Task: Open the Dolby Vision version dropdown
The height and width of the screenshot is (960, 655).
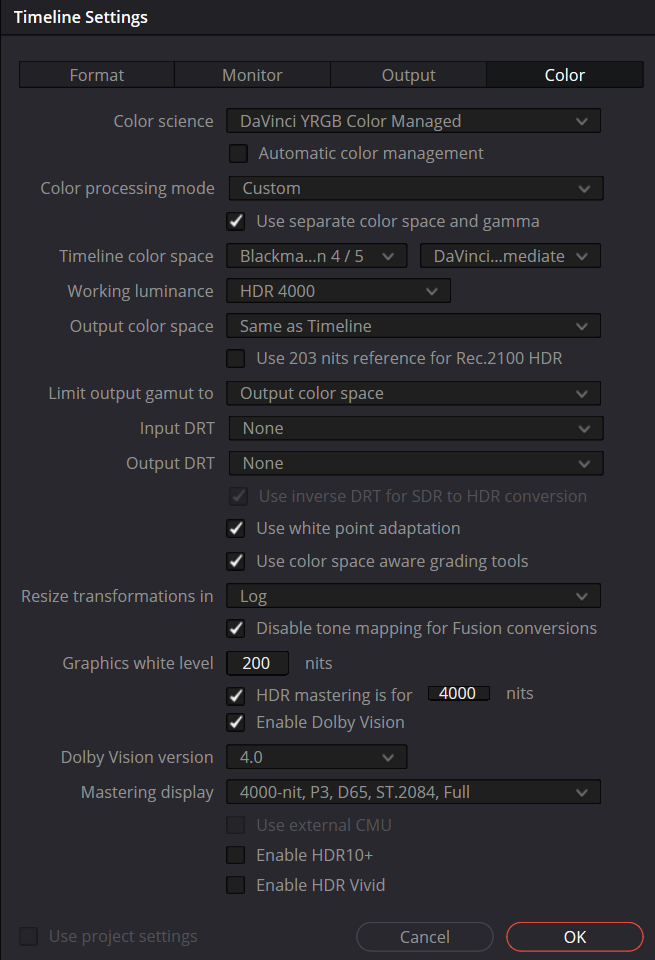Action: coord(316,757)
